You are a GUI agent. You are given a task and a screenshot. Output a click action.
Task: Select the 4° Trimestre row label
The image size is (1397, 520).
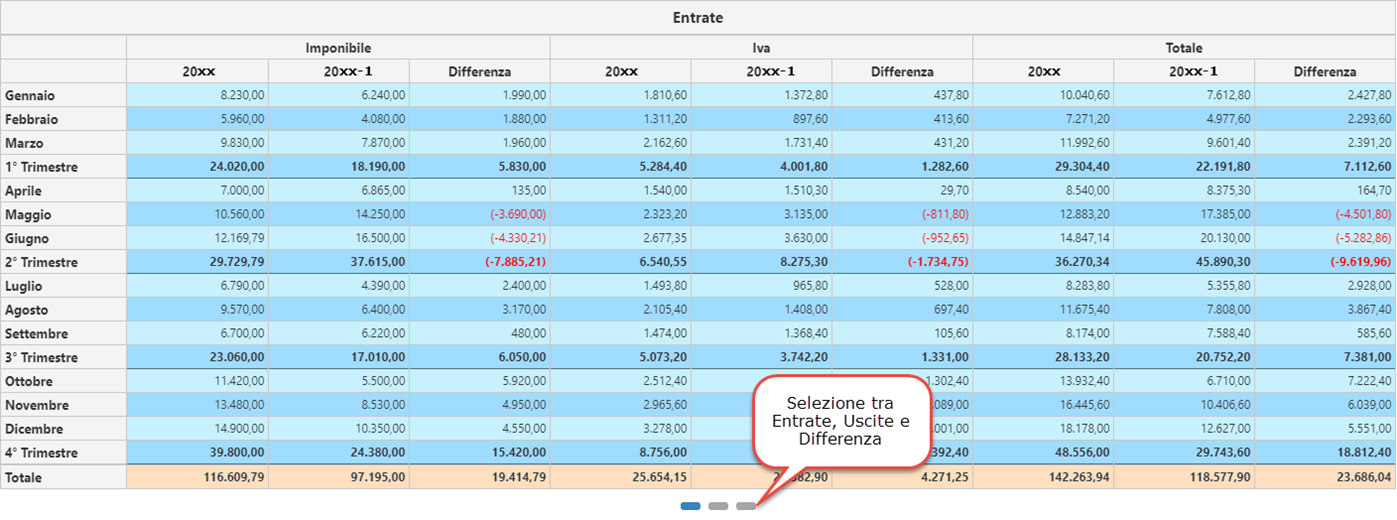click(41, 453)
